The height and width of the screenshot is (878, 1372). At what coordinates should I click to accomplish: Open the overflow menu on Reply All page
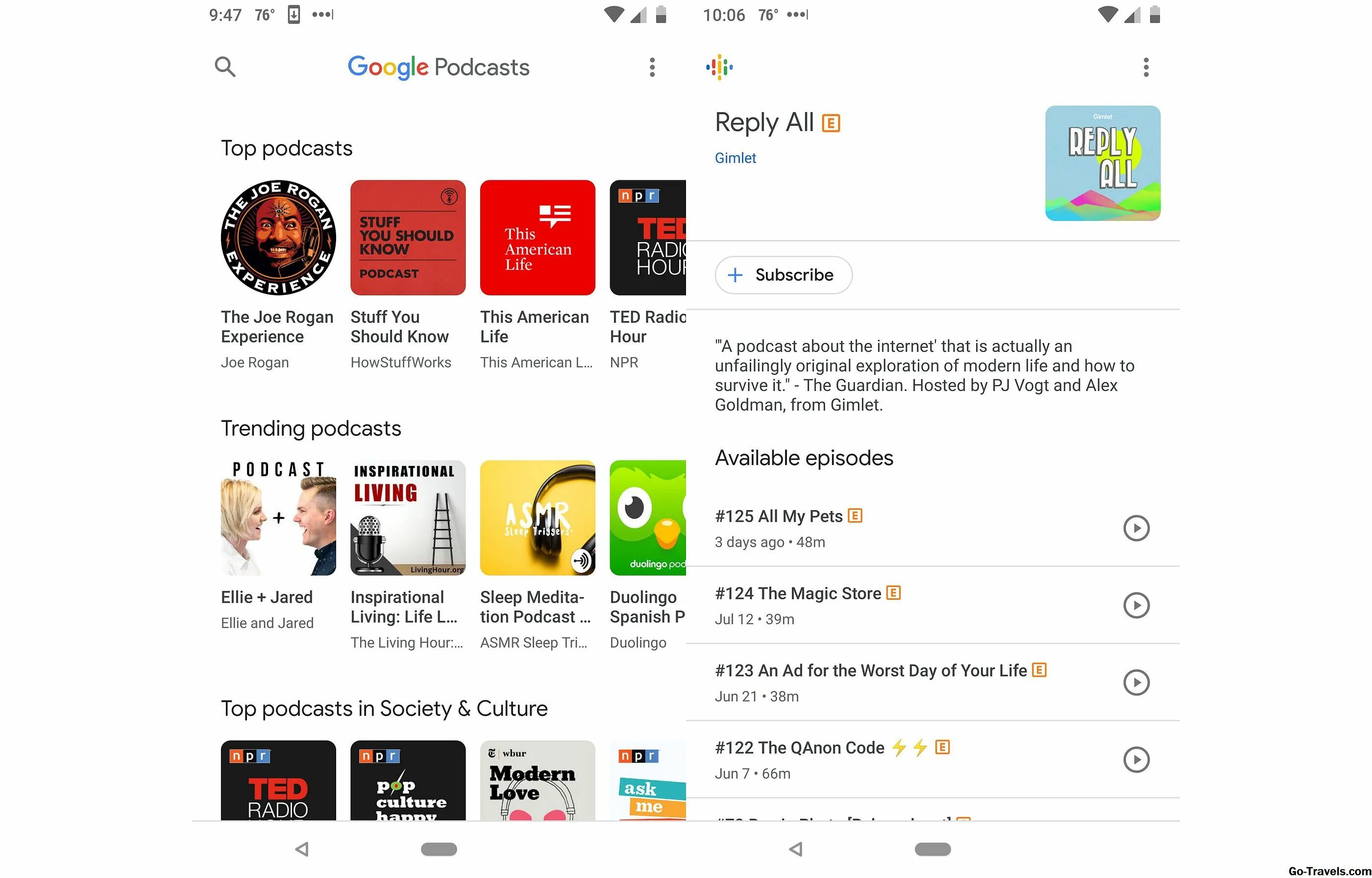1146,67
